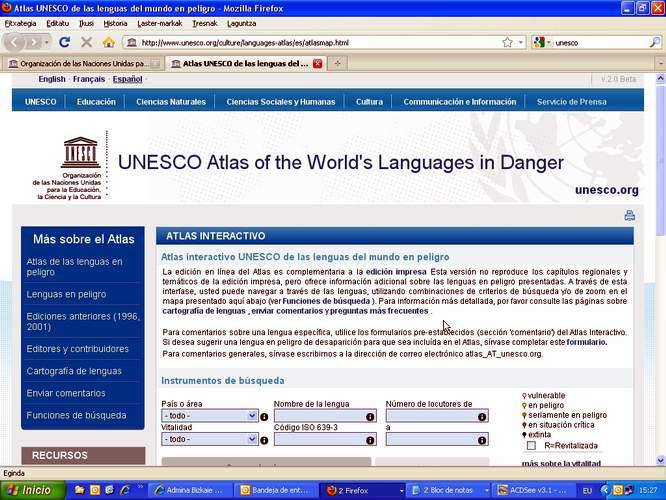The width and height of the screenshot is (666, 500).
Task: Open Cartografía de lenguas sidebar link
Action: [x=74, y=371]
